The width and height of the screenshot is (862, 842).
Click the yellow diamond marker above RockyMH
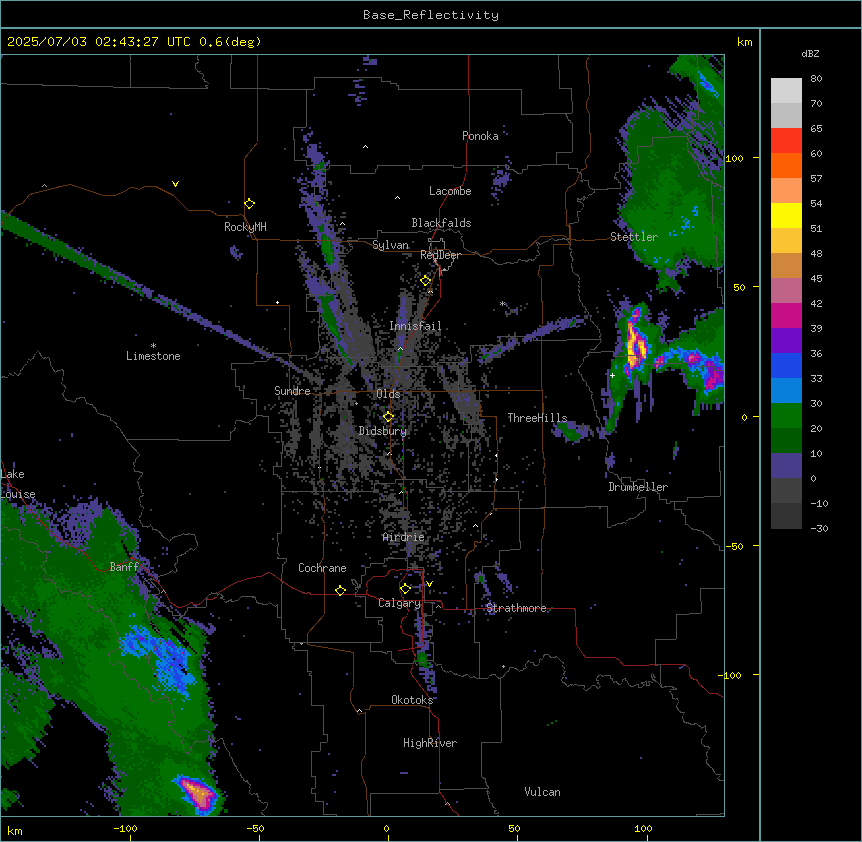coord(249,204)
